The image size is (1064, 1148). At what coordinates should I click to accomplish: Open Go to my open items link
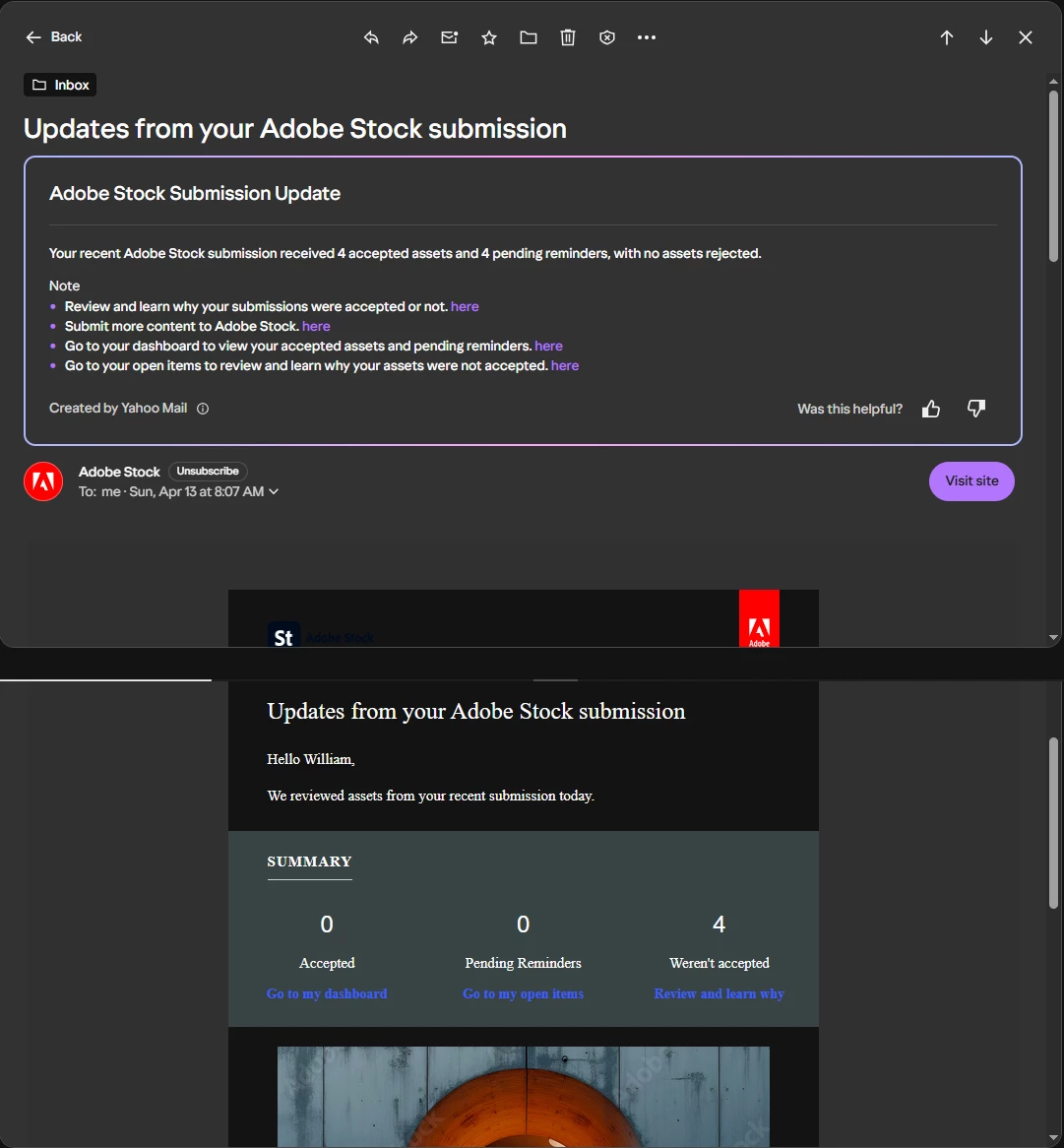pyautogui.click(x=524, y=993)
